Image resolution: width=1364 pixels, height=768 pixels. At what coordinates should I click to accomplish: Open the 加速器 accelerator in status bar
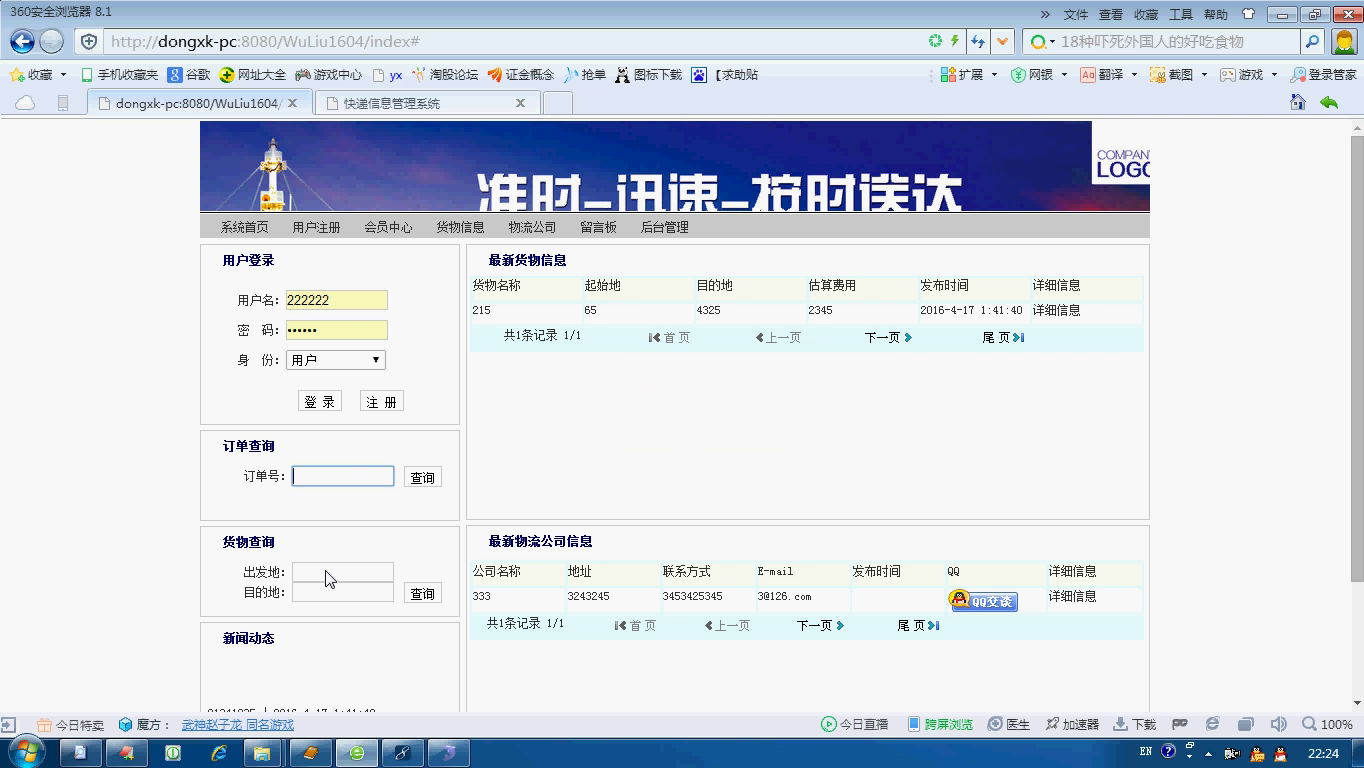pos(1072,724)
